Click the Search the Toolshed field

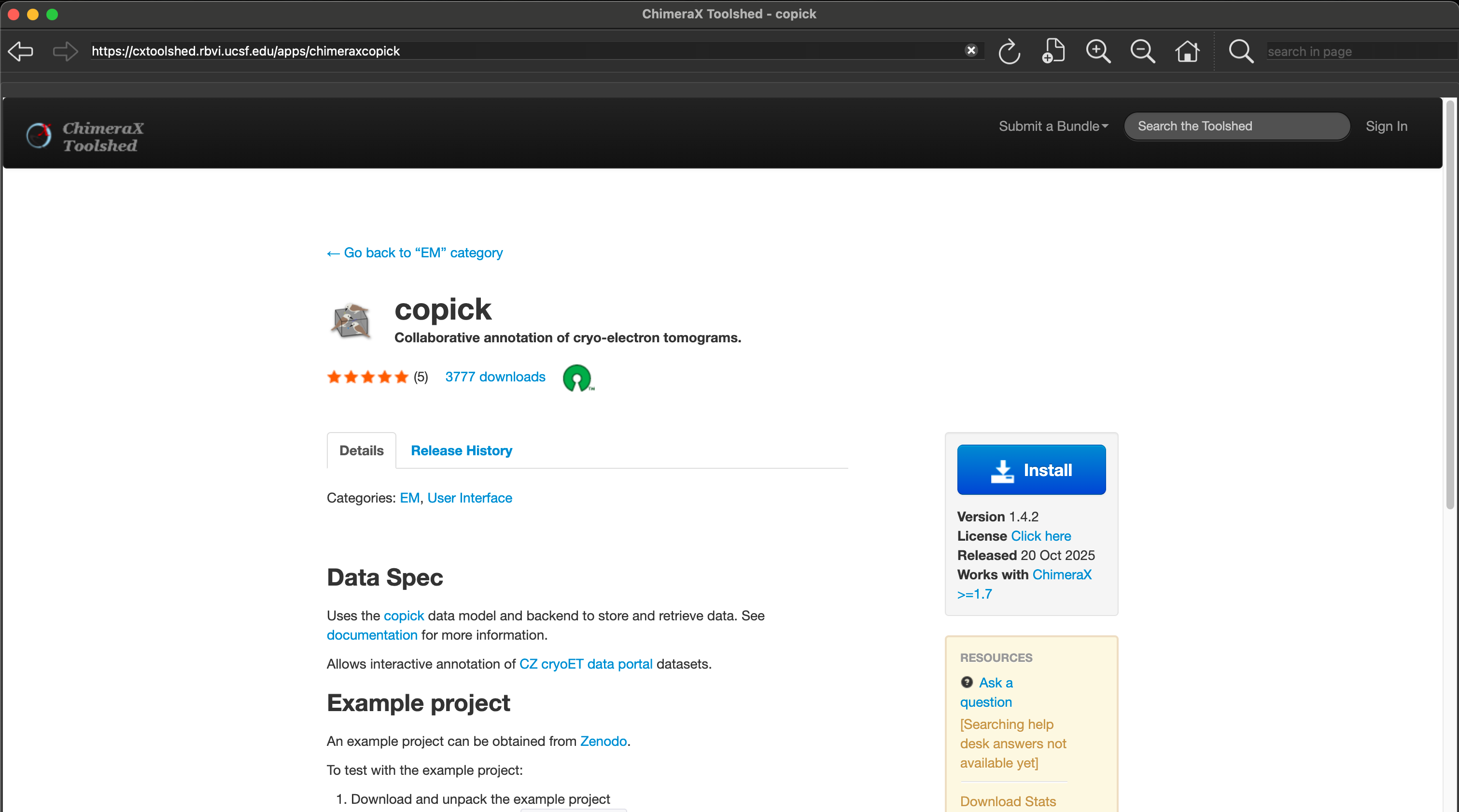tap(1236, 126)
